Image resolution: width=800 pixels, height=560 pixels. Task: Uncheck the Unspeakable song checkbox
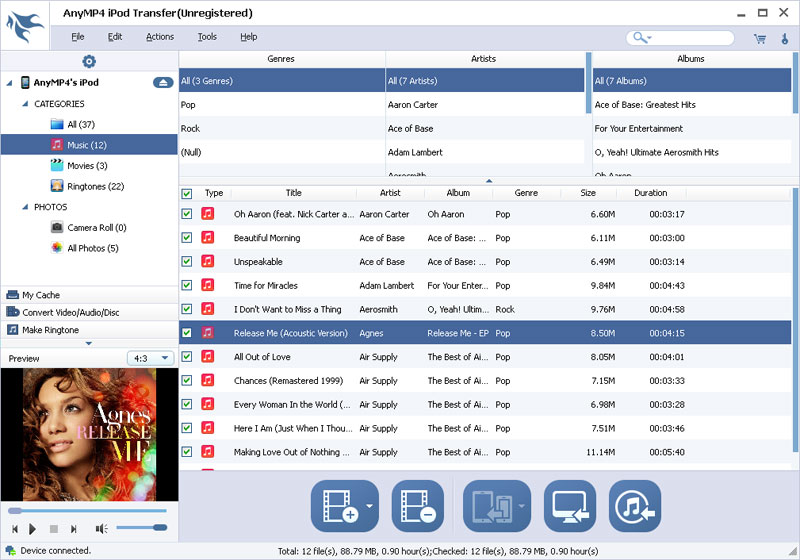point(187,262)
